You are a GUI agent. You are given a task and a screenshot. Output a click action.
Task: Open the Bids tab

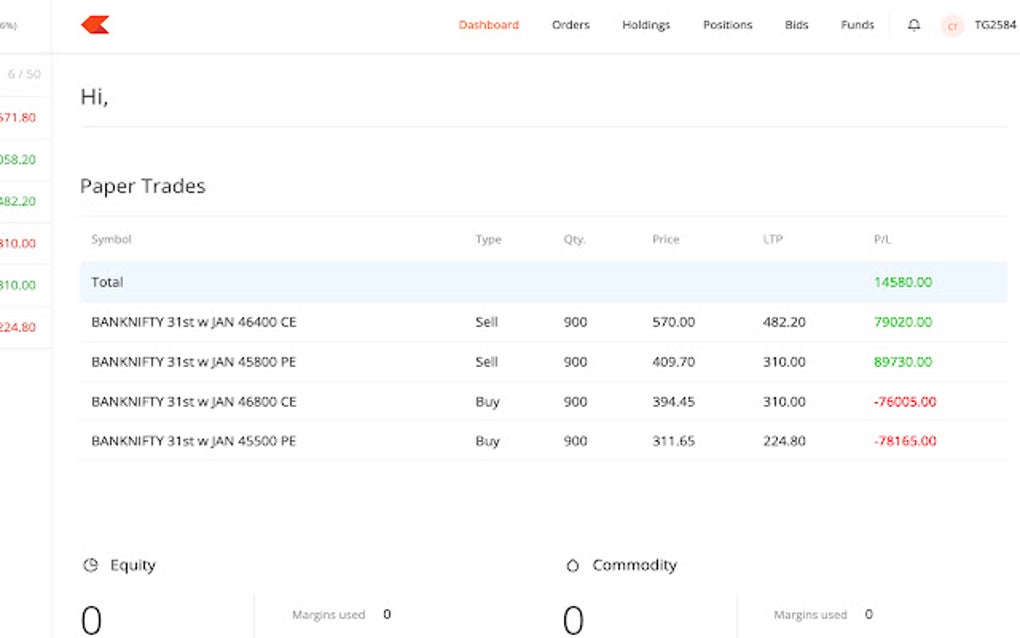click(x=796, y=25)
